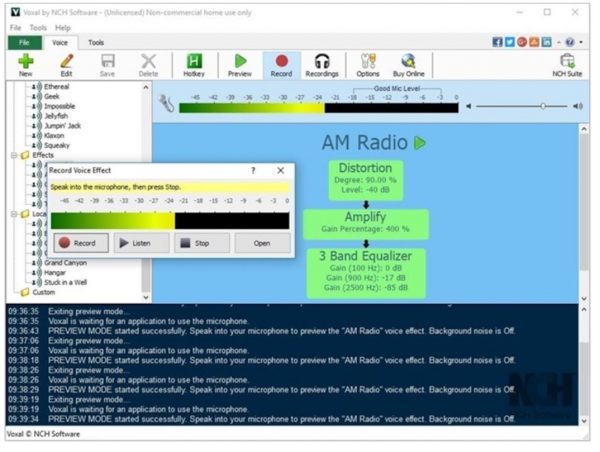Viewport: 600px width, 452px height.
Task: Select the Grand Canyon voice
Action: [67, 263]
